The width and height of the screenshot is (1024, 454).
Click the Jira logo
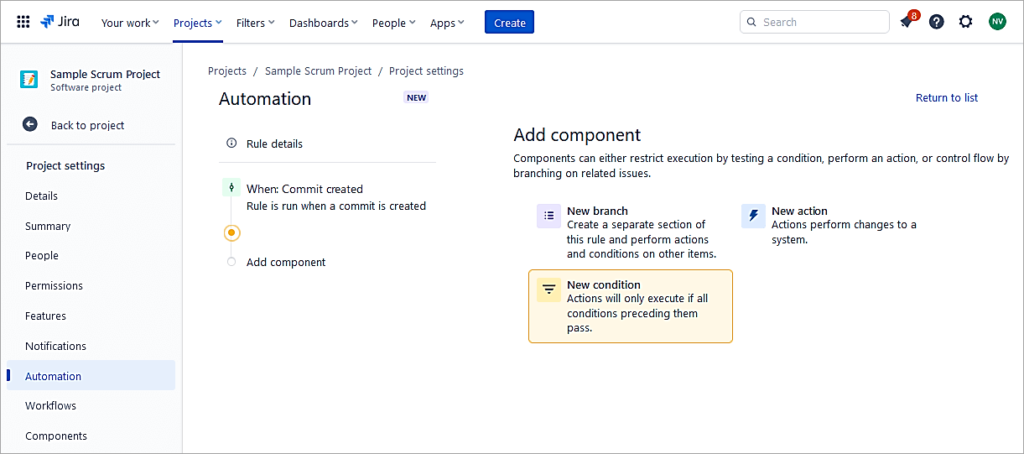pos(60,22)
